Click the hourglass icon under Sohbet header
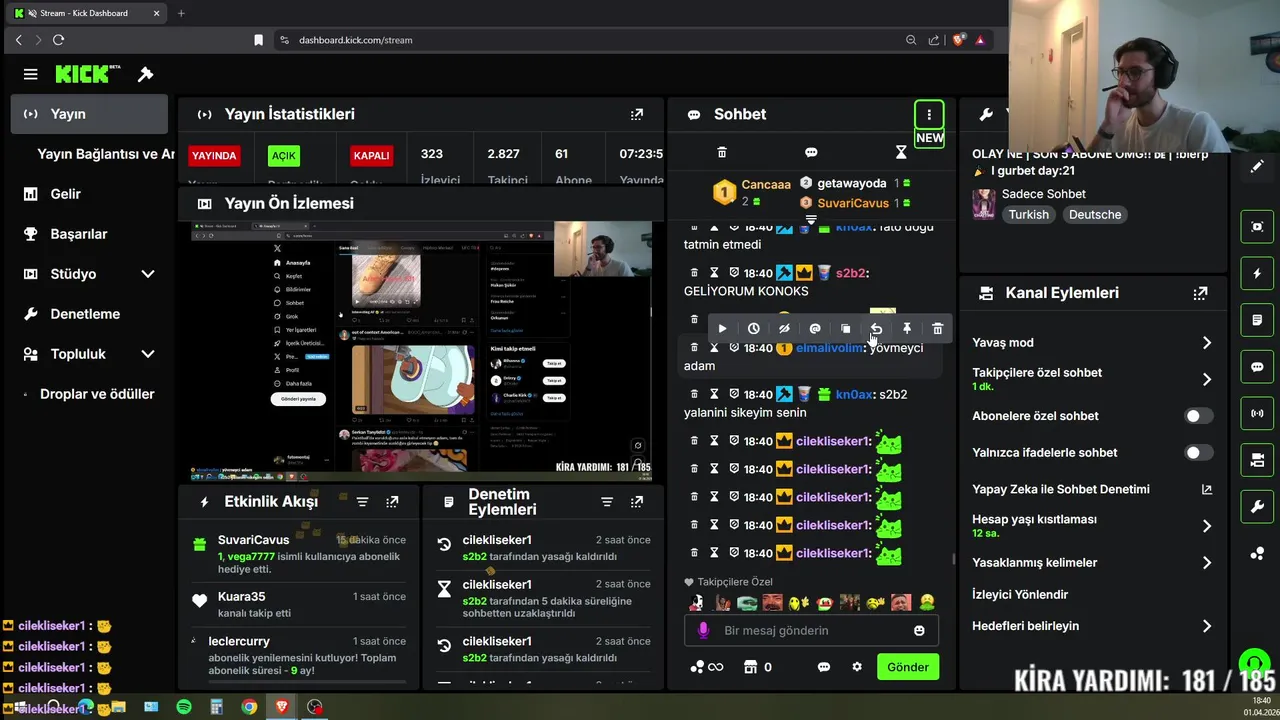This screenshot has height=720, width=1280. coord(901,152)
